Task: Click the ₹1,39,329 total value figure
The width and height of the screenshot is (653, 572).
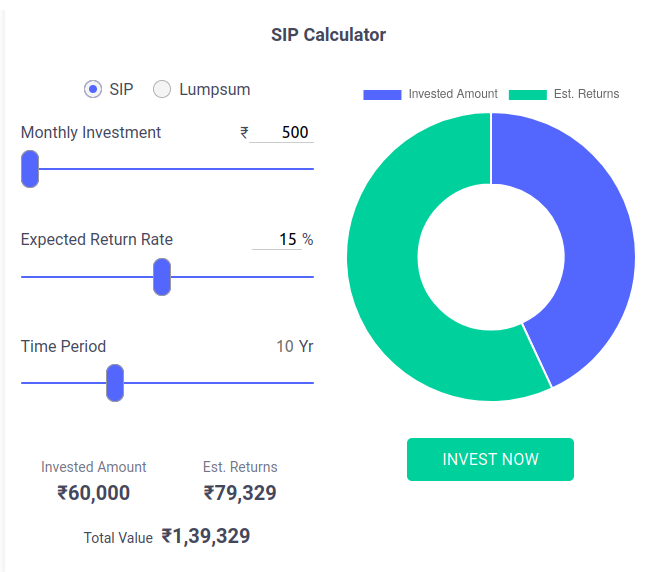Action: pos(206,536)
